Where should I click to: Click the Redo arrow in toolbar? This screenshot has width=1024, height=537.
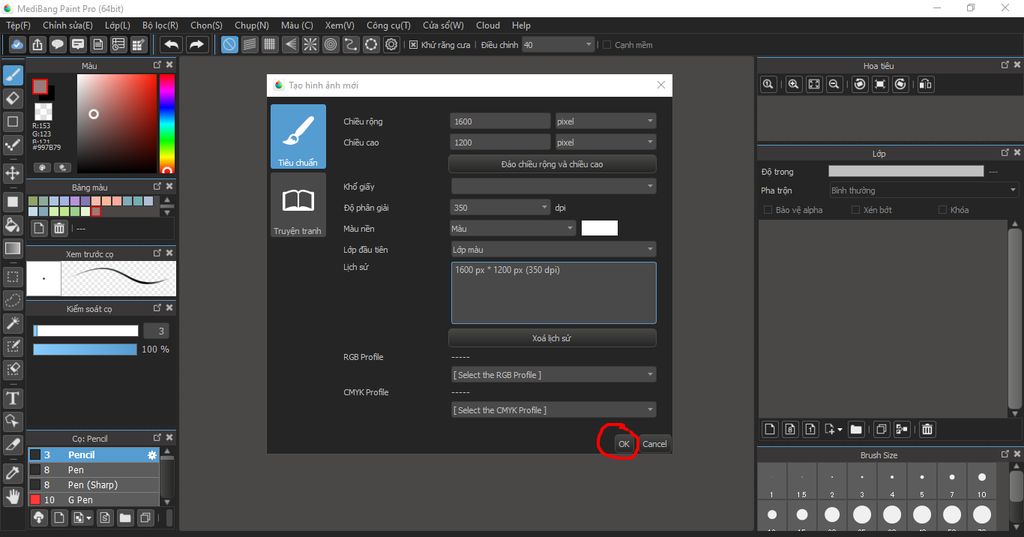pyautogui.click(x=196, y=44)
